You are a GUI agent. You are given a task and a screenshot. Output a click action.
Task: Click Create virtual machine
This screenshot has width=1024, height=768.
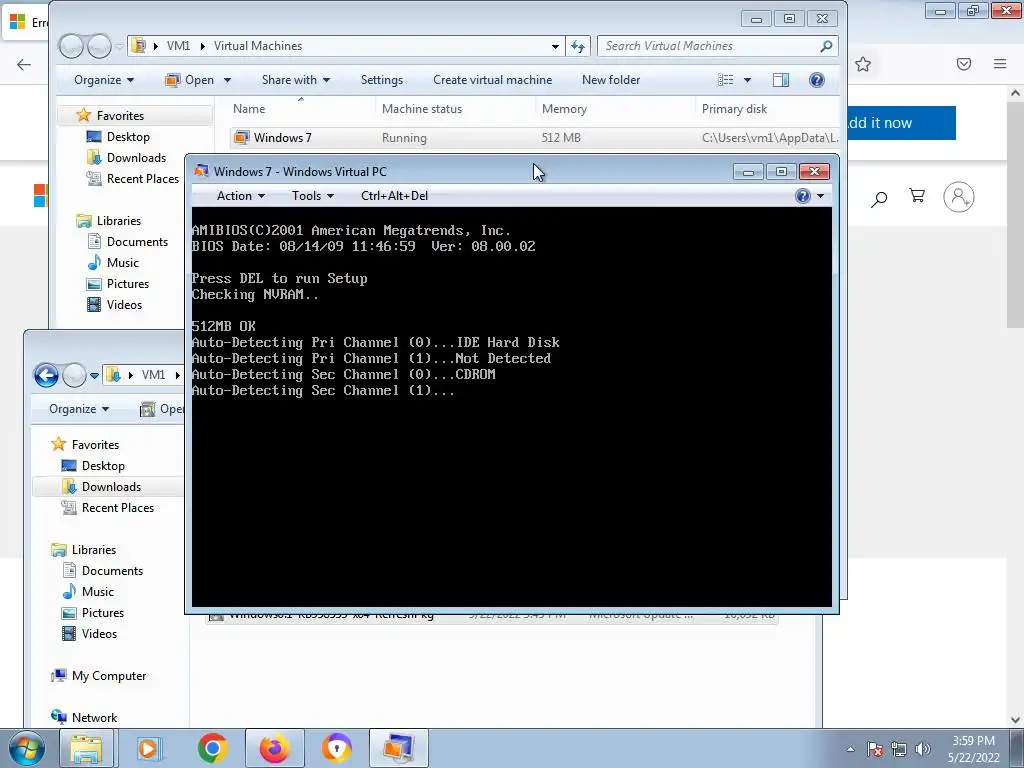coord(492,80)
